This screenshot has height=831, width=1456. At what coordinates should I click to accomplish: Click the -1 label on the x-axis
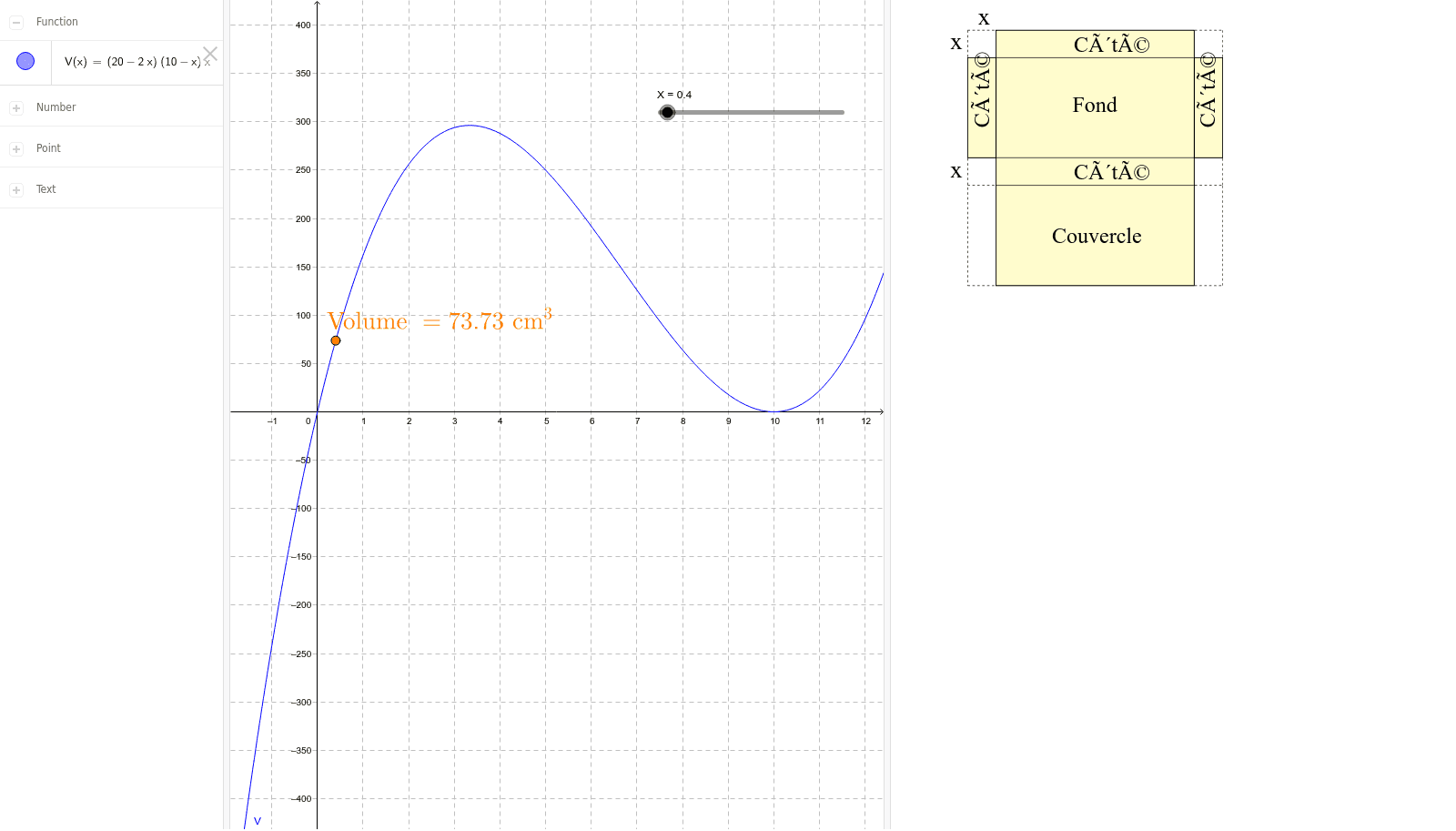[x=272, y=421]
